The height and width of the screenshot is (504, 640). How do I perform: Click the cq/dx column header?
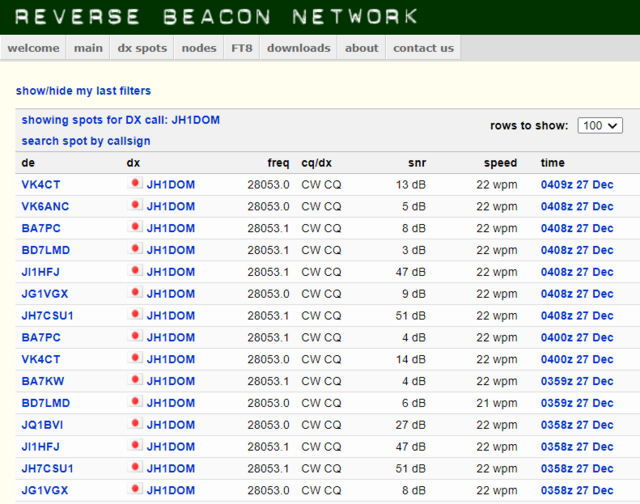(x=316, y=163)
